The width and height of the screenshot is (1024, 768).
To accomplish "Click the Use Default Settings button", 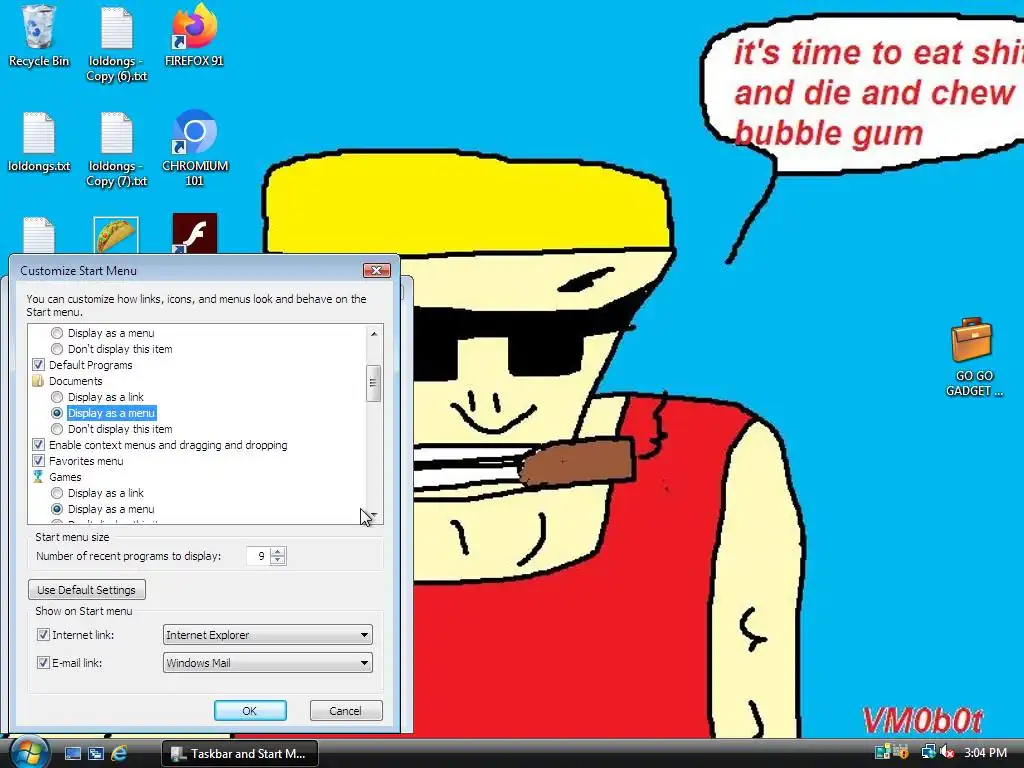I will (87, 589).
